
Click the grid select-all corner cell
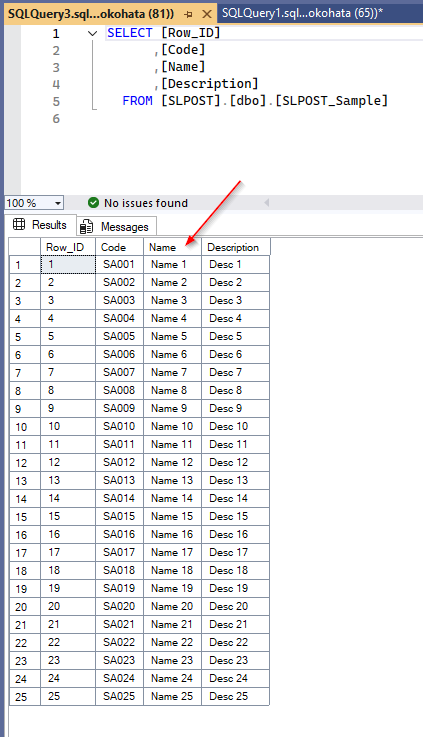[x=25, y=247]
